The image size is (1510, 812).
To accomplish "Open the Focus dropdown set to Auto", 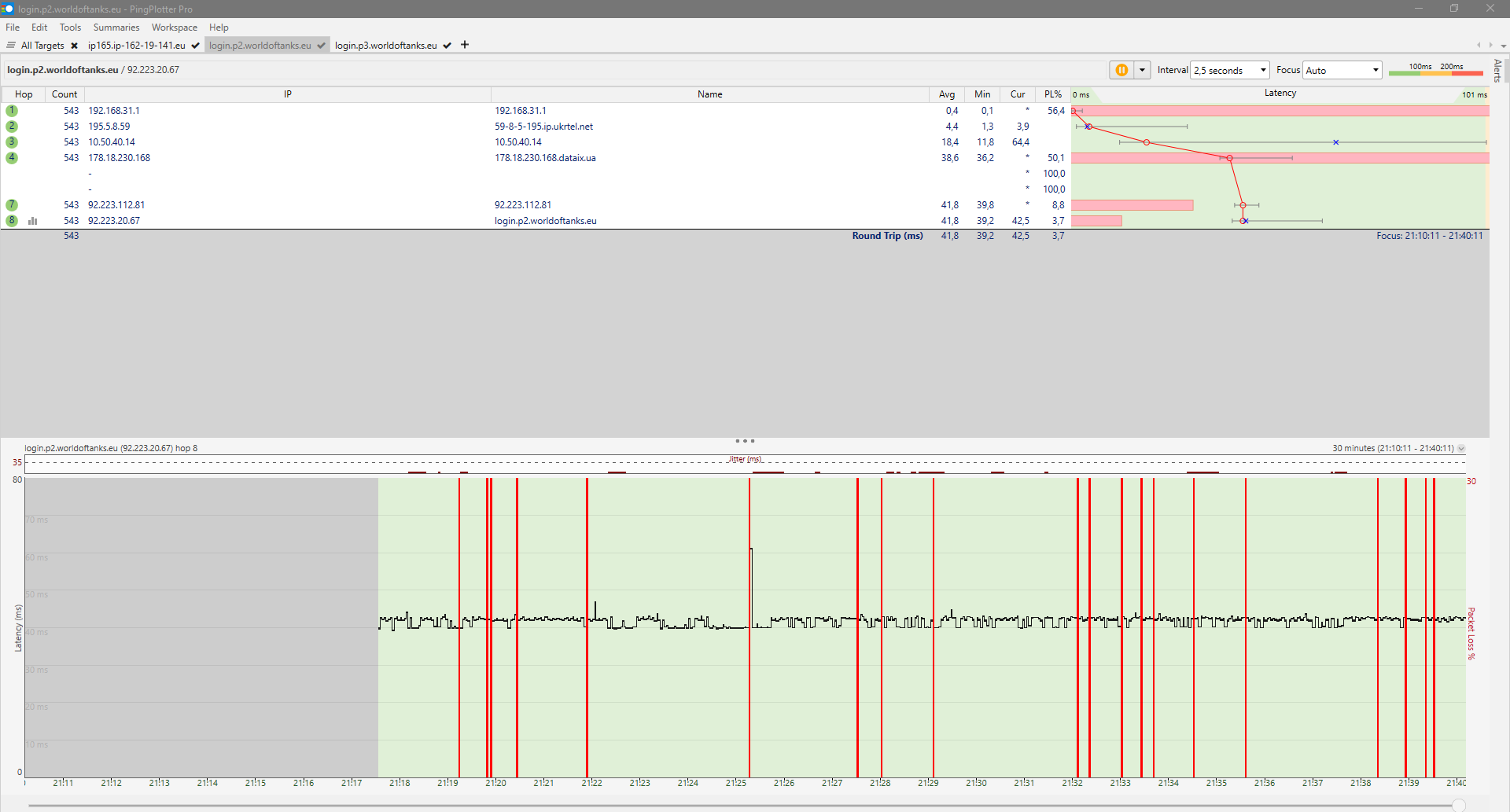I will click(x=1342, y=70).
